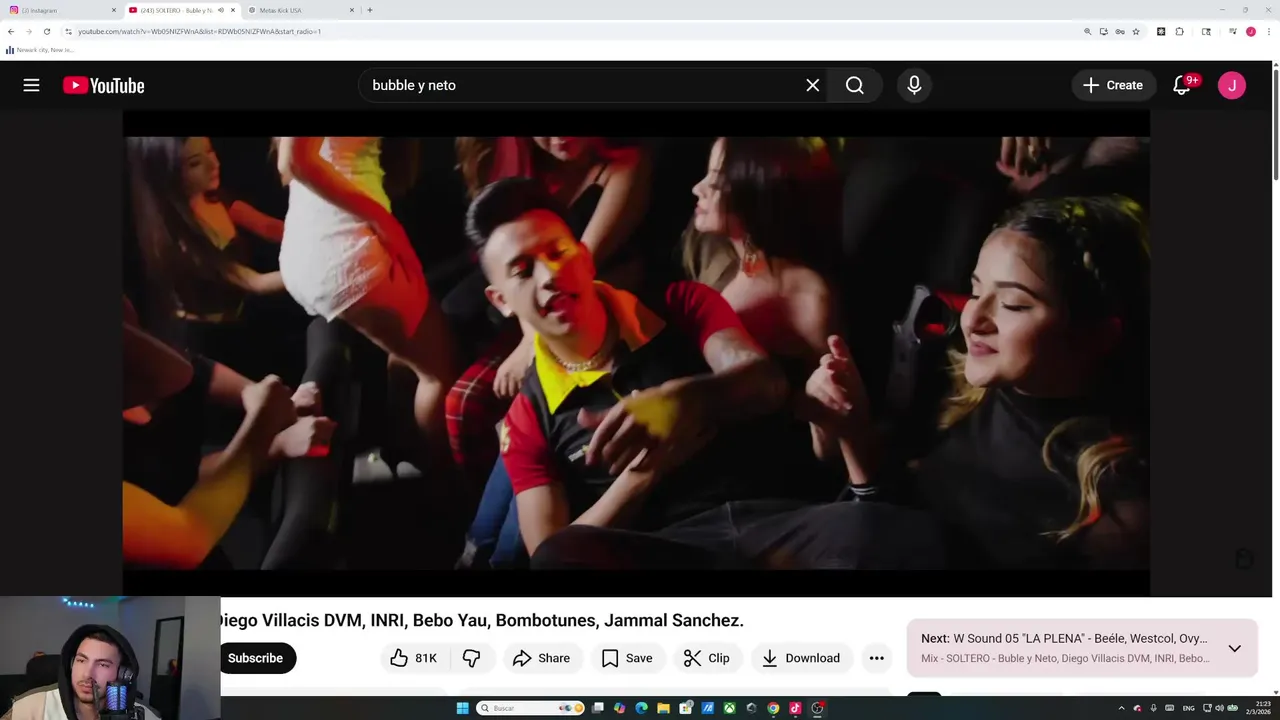The image size is (1280, 720).
Task: Open the YouTube hamburger guide menu
Action: (31, 85)
